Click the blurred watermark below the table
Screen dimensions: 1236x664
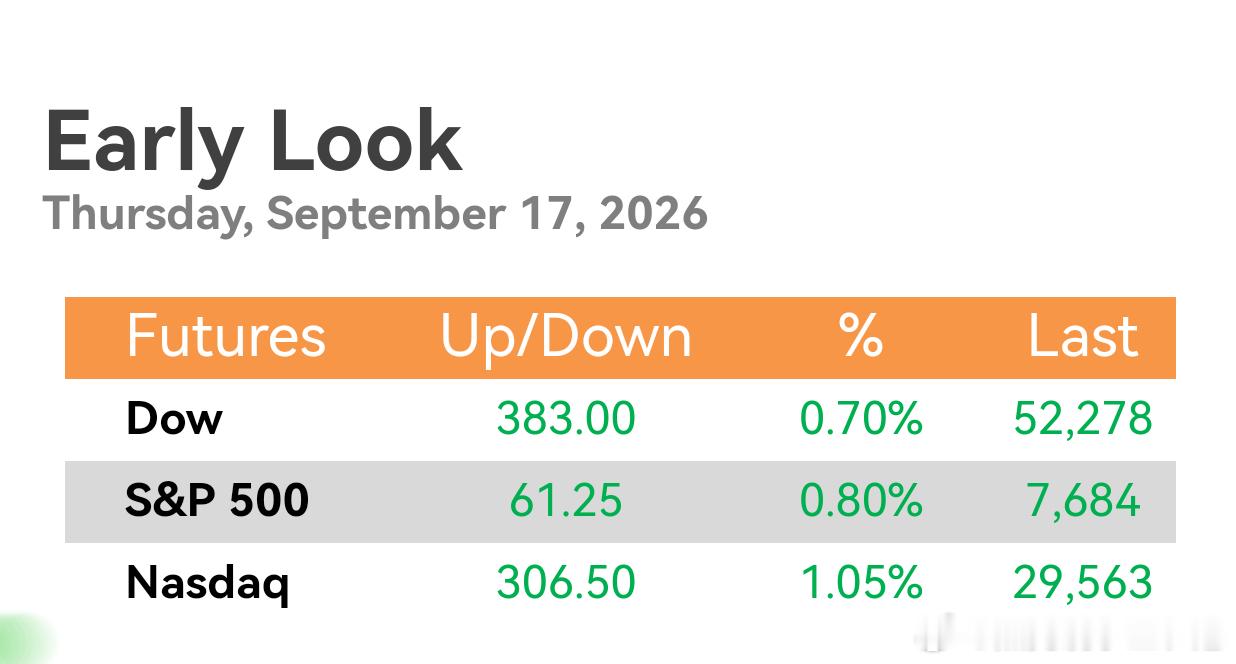[x=1070, y=634]
